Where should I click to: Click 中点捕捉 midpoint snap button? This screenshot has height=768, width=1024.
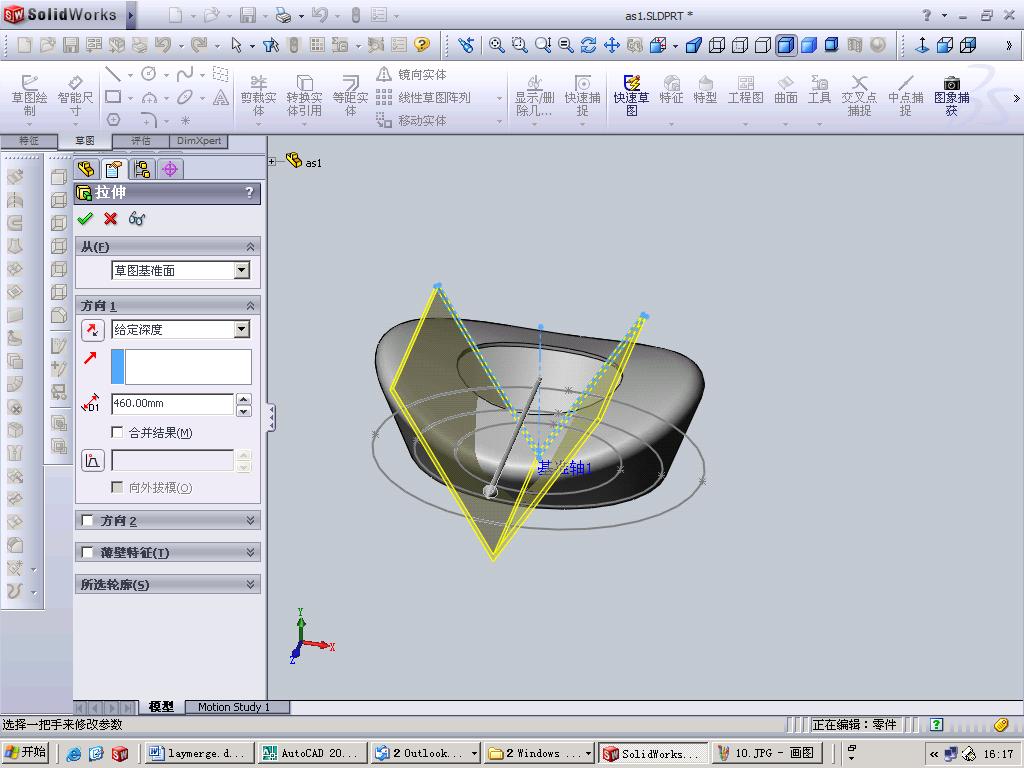[x=905, y=95]
